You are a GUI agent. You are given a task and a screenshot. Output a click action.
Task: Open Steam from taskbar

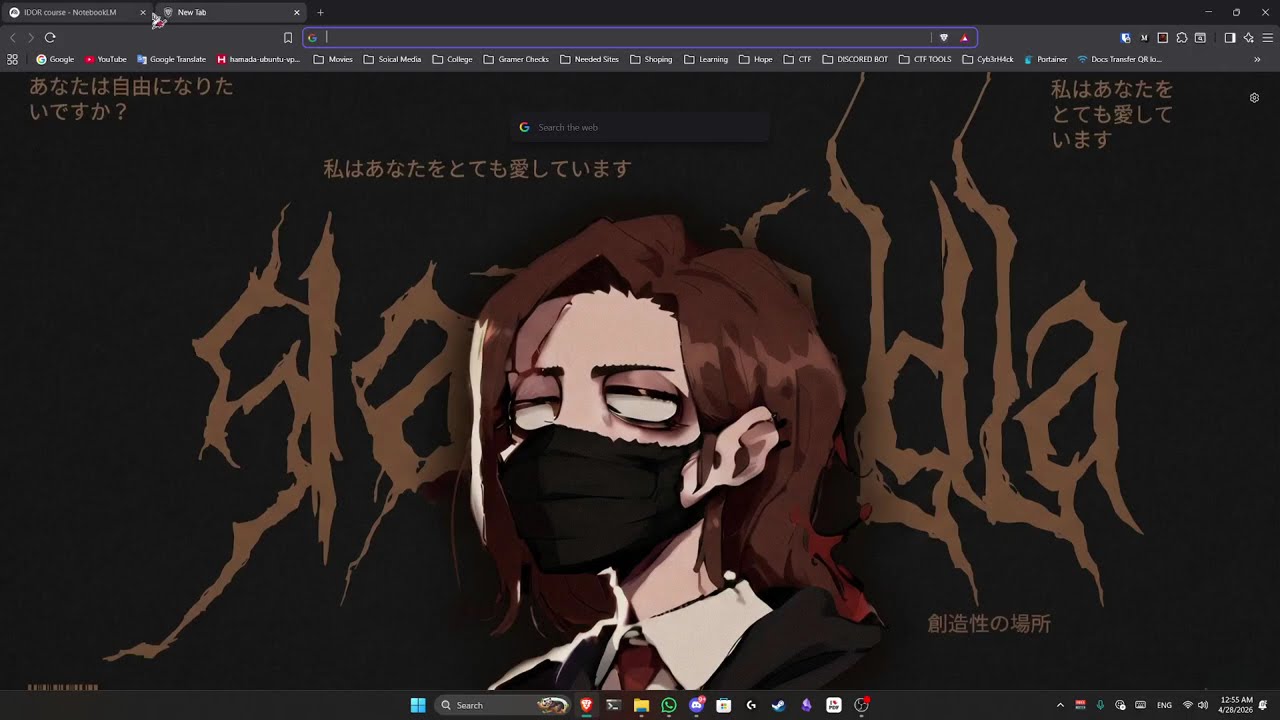779,705
